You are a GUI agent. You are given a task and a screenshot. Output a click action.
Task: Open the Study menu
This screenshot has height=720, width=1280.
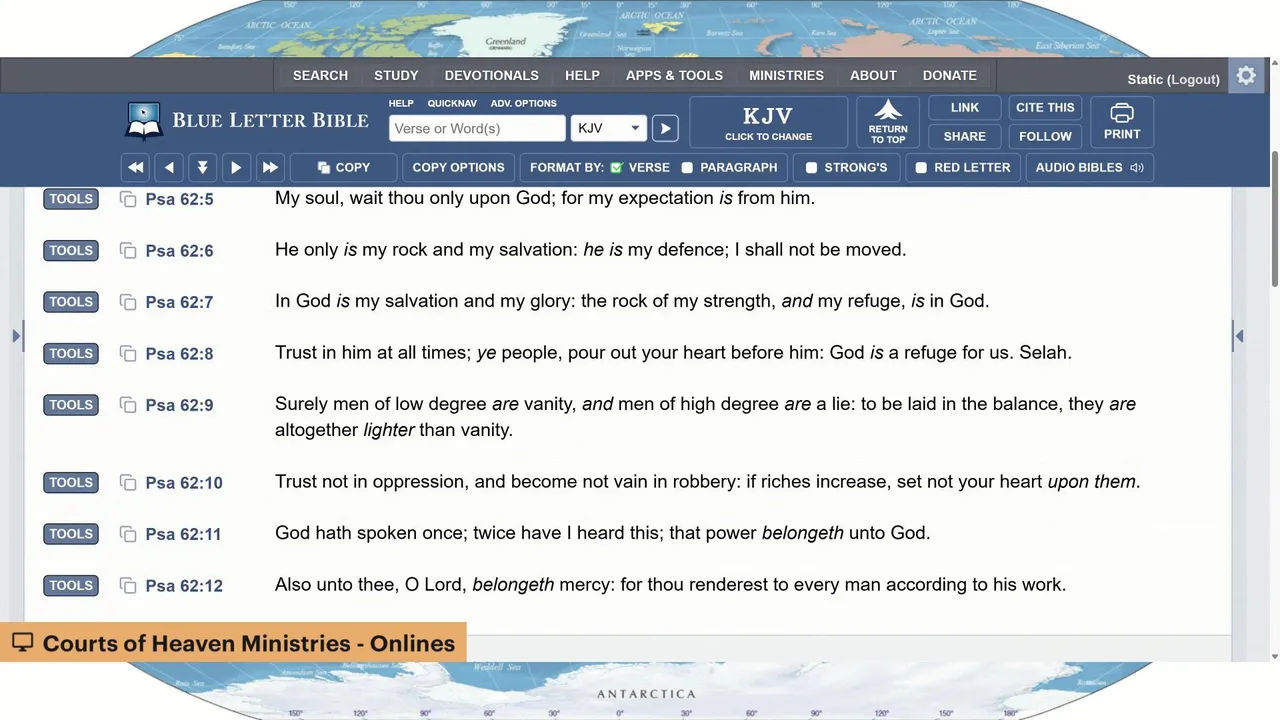point(396,75)
